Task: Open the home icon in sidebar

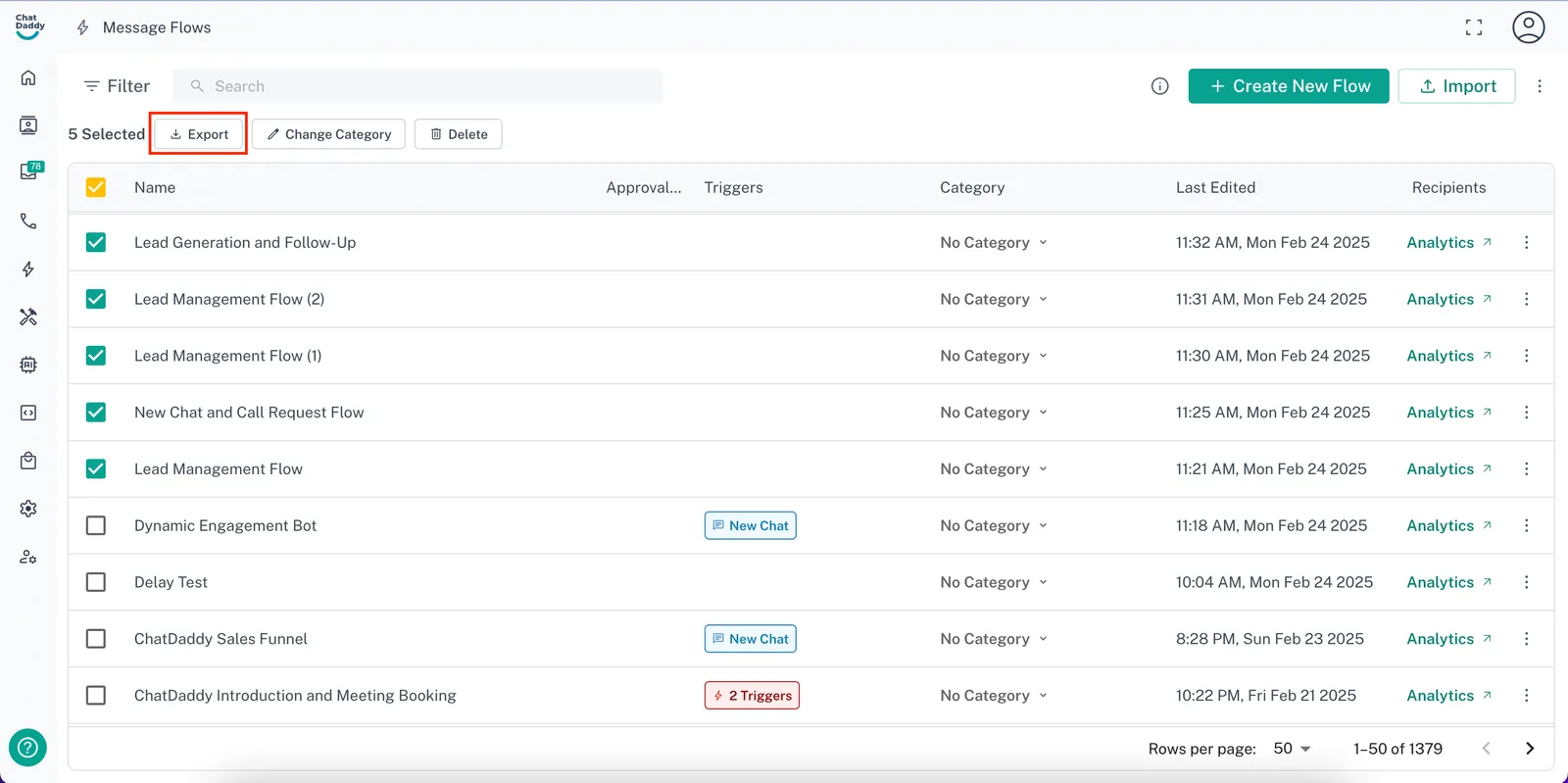Action: pyautogui.click(x=28, y=77)
